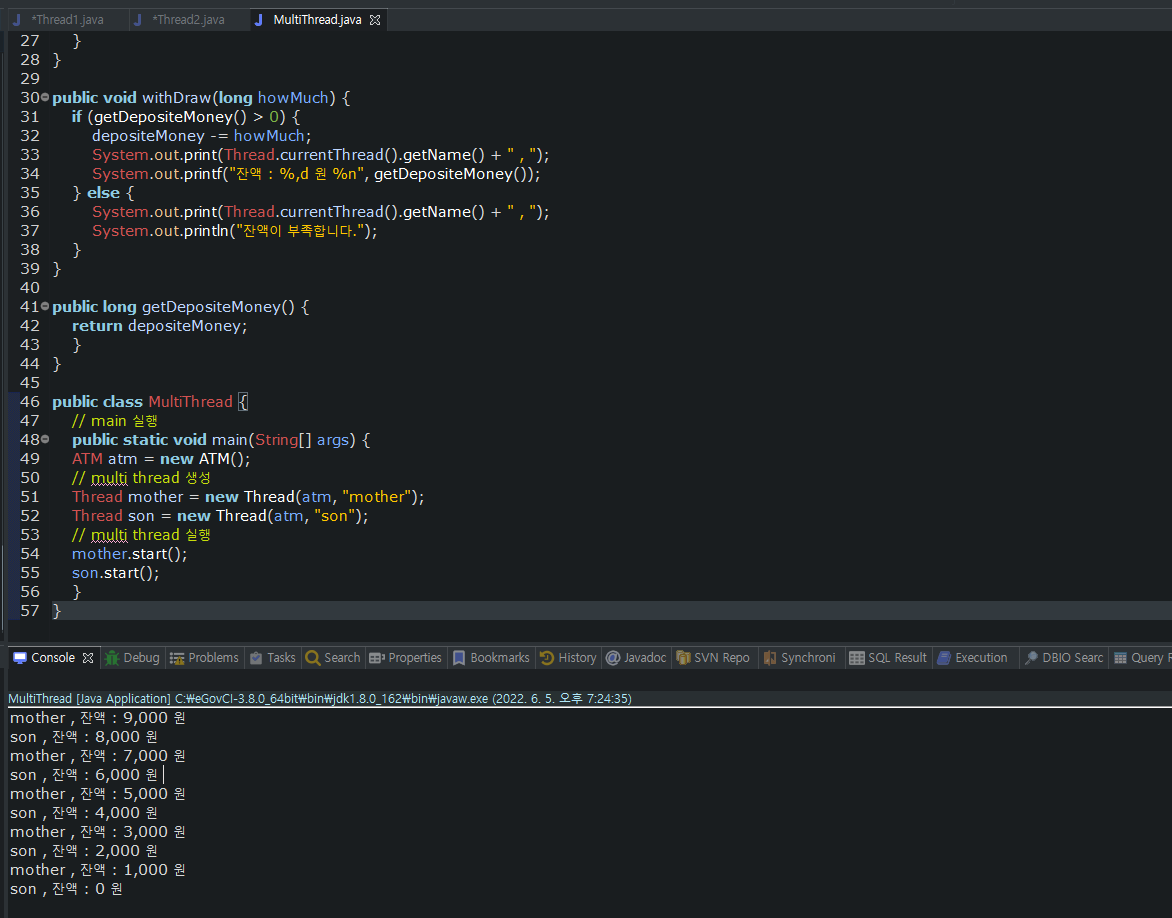Open the Search view tab

coord(333,658)
